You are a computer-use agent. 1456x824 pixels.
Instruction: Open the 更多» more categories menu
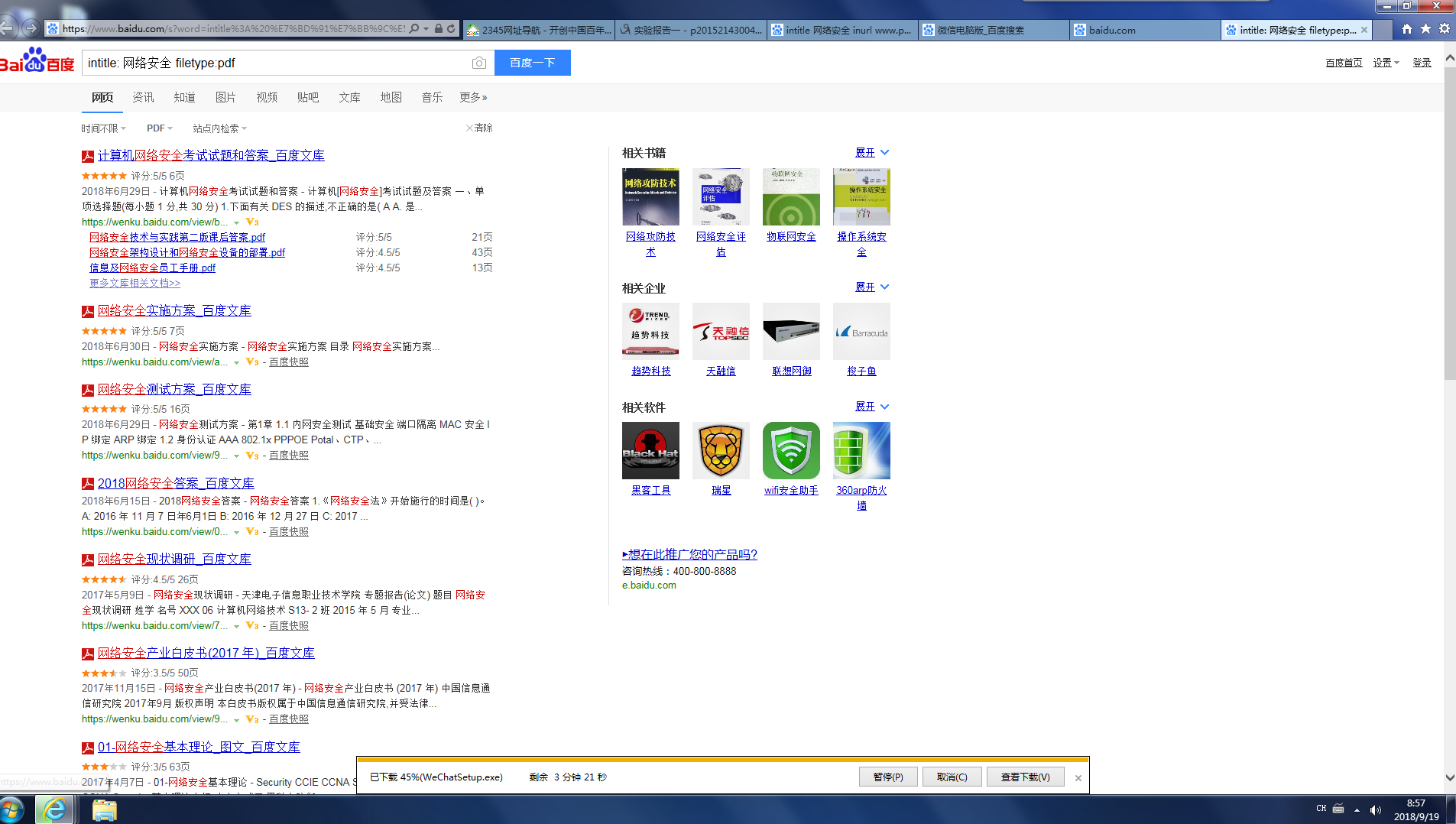tap(473, 97)
